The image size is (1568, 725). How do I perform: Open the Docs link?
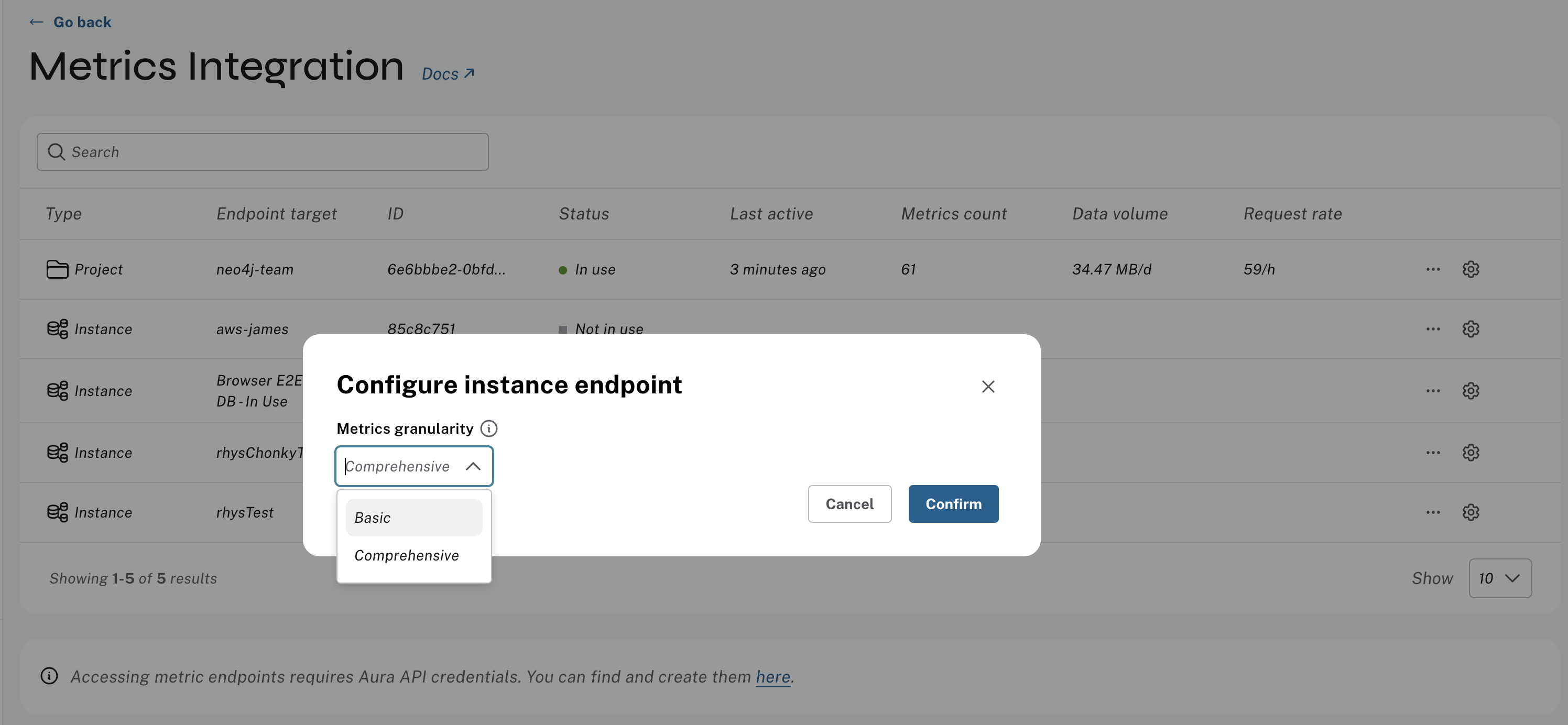pyautogui.click(x=448, y=73)
